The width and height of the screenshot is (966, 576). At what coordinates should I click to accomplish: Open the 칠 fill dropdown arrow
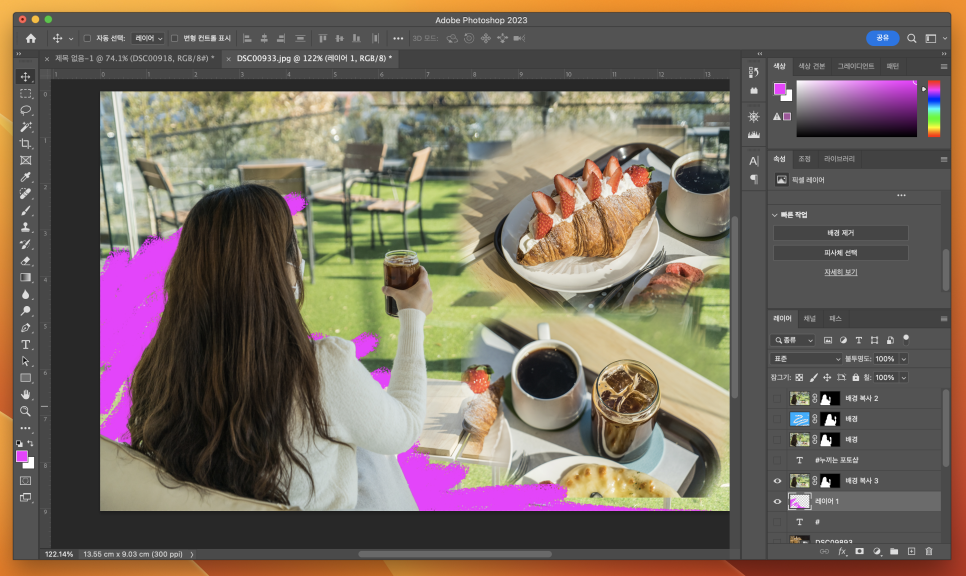pyautogui.click(x=904, y=378)
